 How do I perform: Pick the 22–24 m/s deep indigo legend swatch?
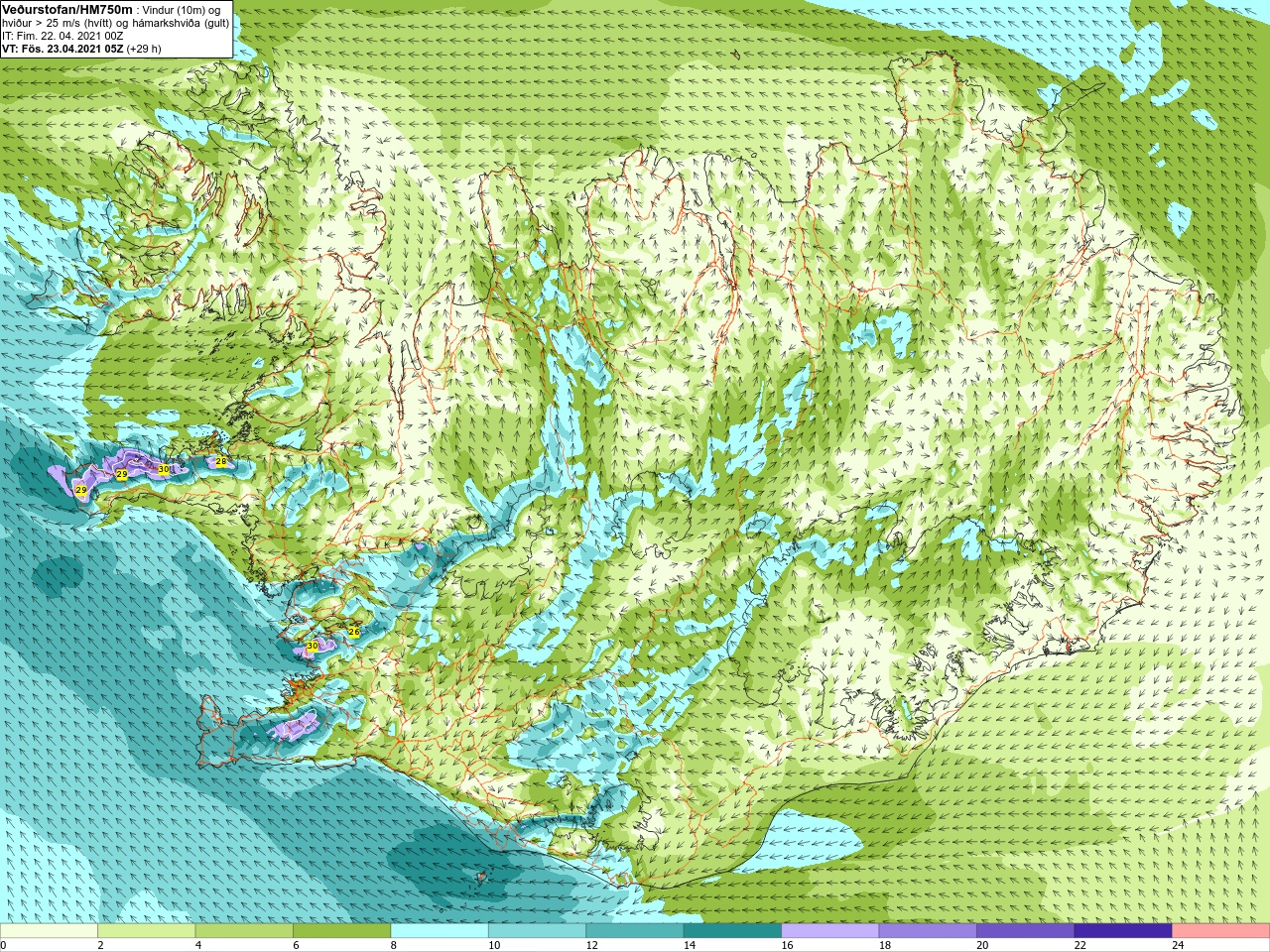pos(1123,931)
